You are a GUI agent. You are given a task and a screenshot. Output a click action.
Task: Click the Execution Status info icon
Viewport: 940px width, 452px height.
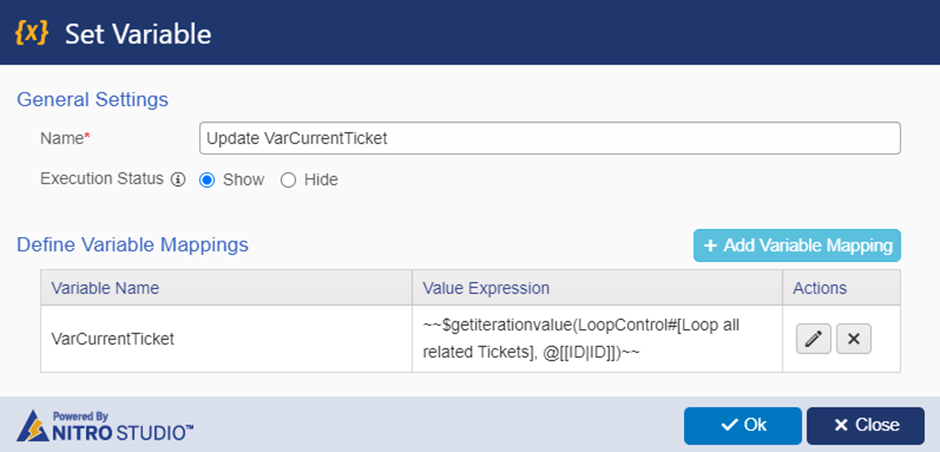pyautogui.click(x=178, y=179)
